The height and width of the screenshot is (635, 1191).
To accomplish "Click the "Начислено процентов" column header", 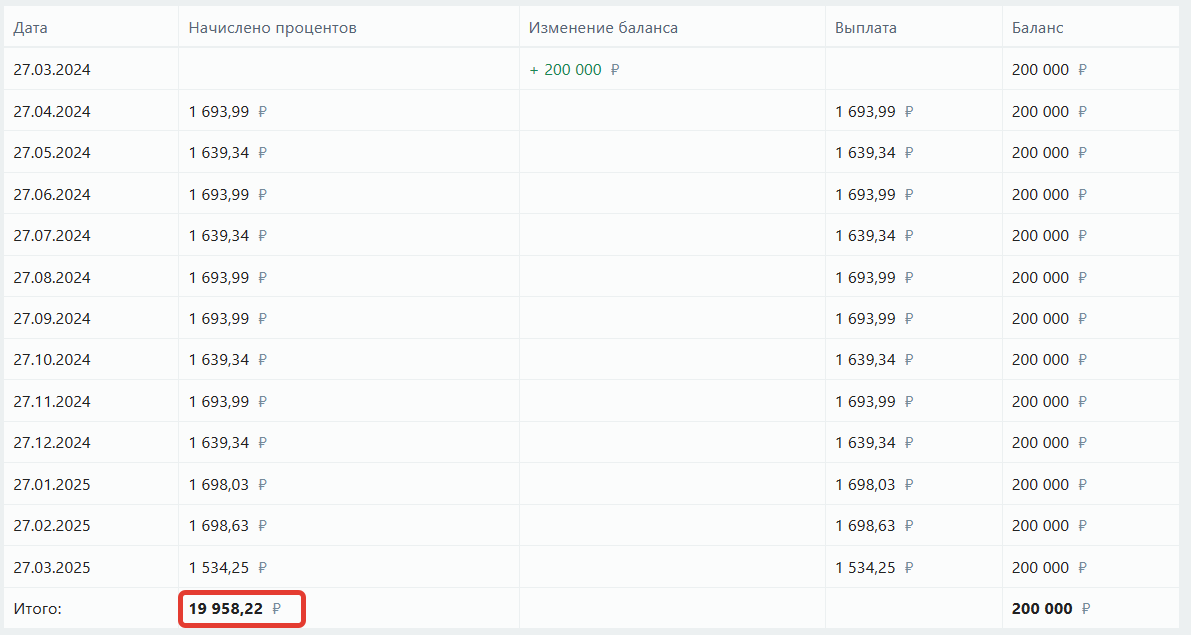I will (x=272, y=28).
